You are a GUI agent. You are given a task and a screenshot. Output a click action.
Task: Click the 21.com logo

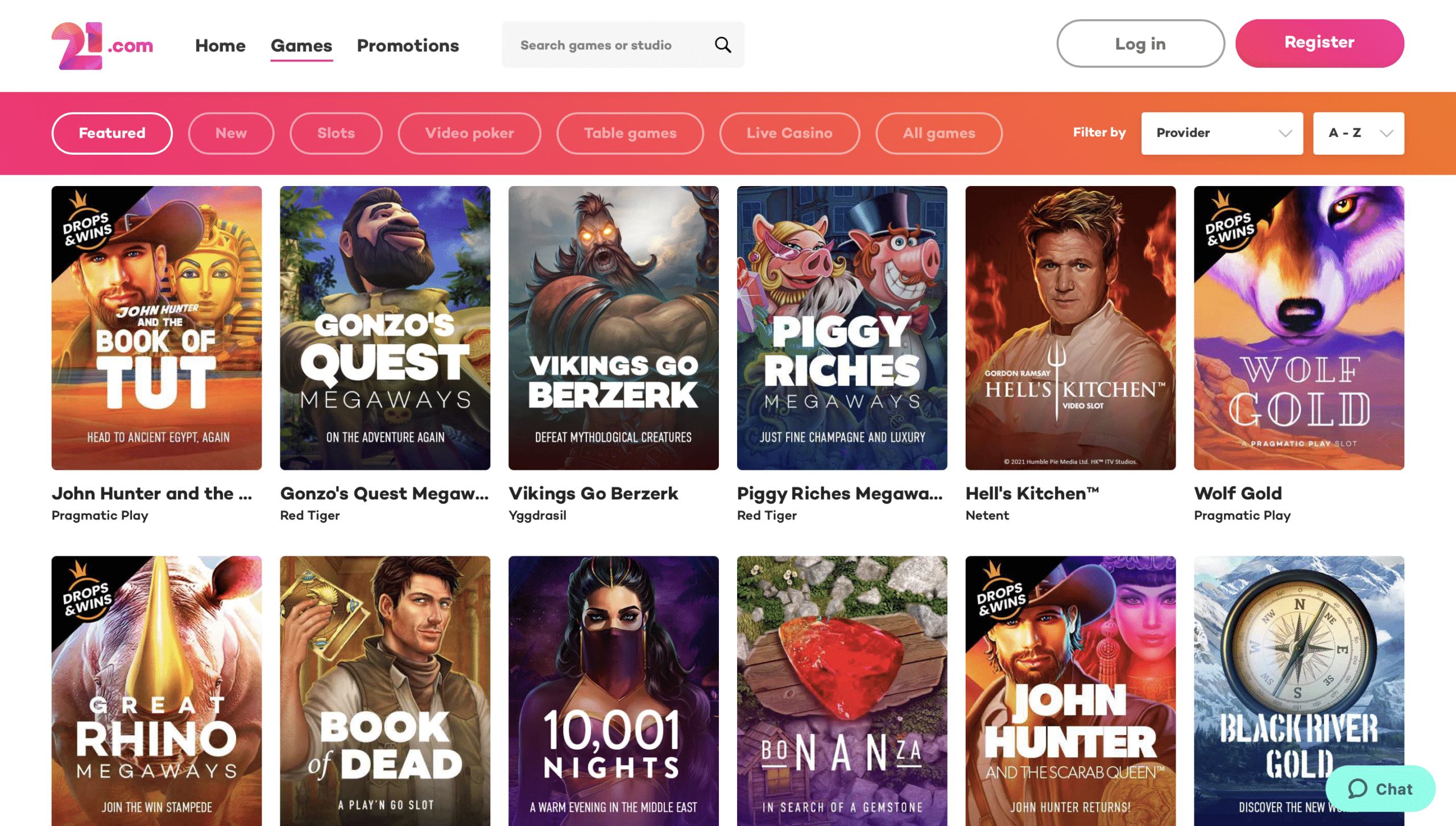coord(102,46)
